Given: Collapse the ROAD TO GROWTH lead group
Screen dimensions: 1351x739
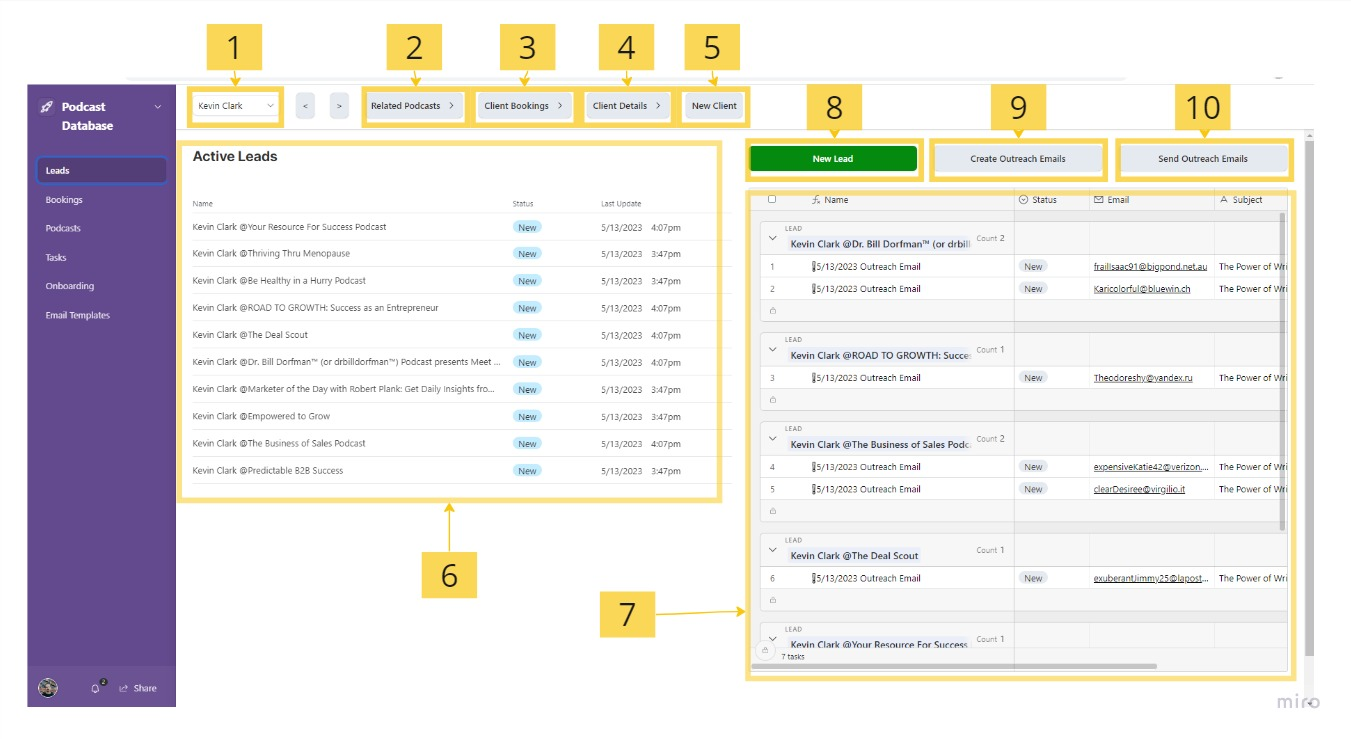Looking at the screenshot, I should 769,350.
